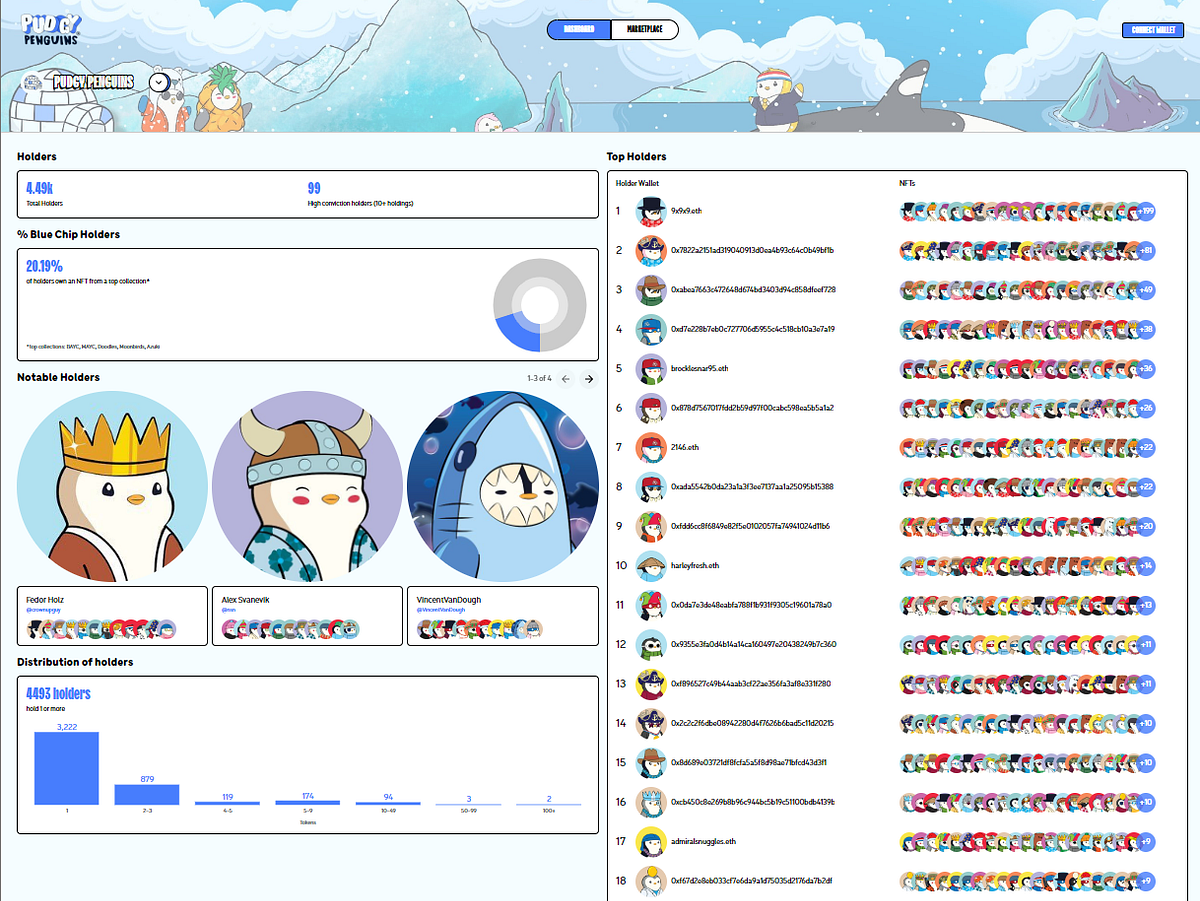
Task: Click avatar for wallet 0x9355e3fa0d4b
Action: tap(651, 645)
